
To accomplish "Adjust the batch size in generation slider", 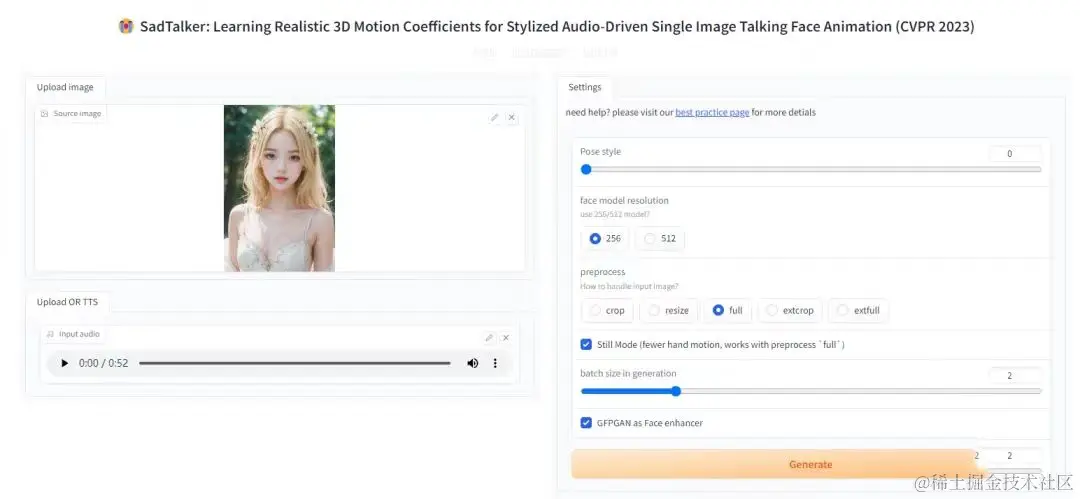I will (811, 391).
